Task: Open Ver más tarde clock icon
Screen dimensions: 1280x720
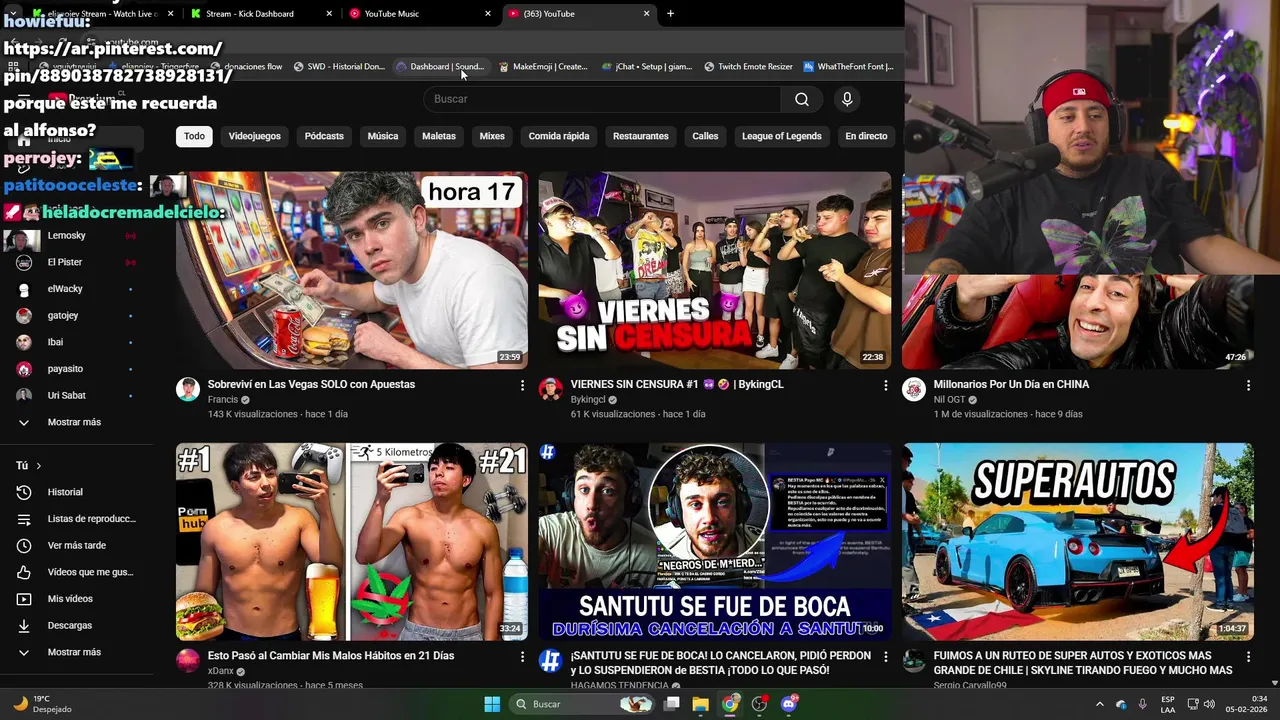Action: [24, 546]
